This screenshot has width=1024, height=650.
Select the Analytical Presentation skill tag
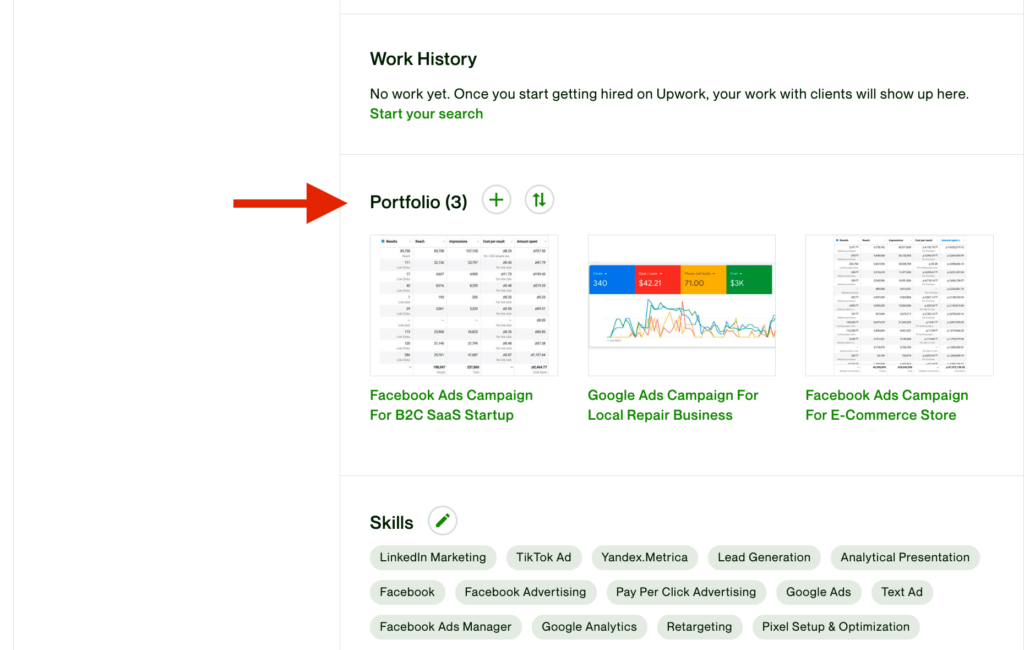click(905, 558)
